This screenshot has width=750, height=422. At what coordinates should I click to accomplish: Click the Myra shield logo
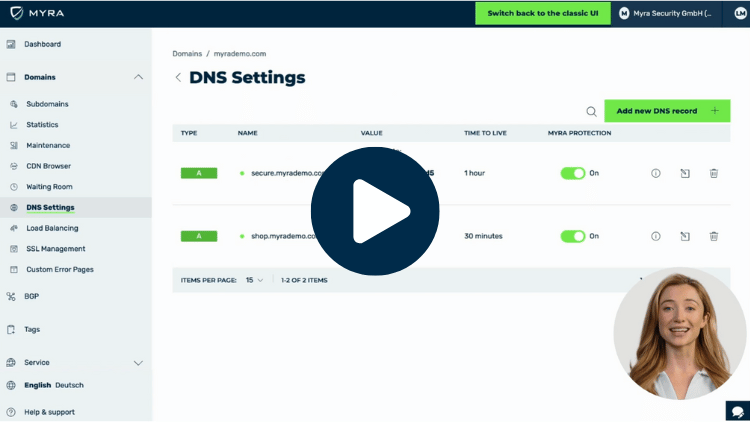(17, 13)
